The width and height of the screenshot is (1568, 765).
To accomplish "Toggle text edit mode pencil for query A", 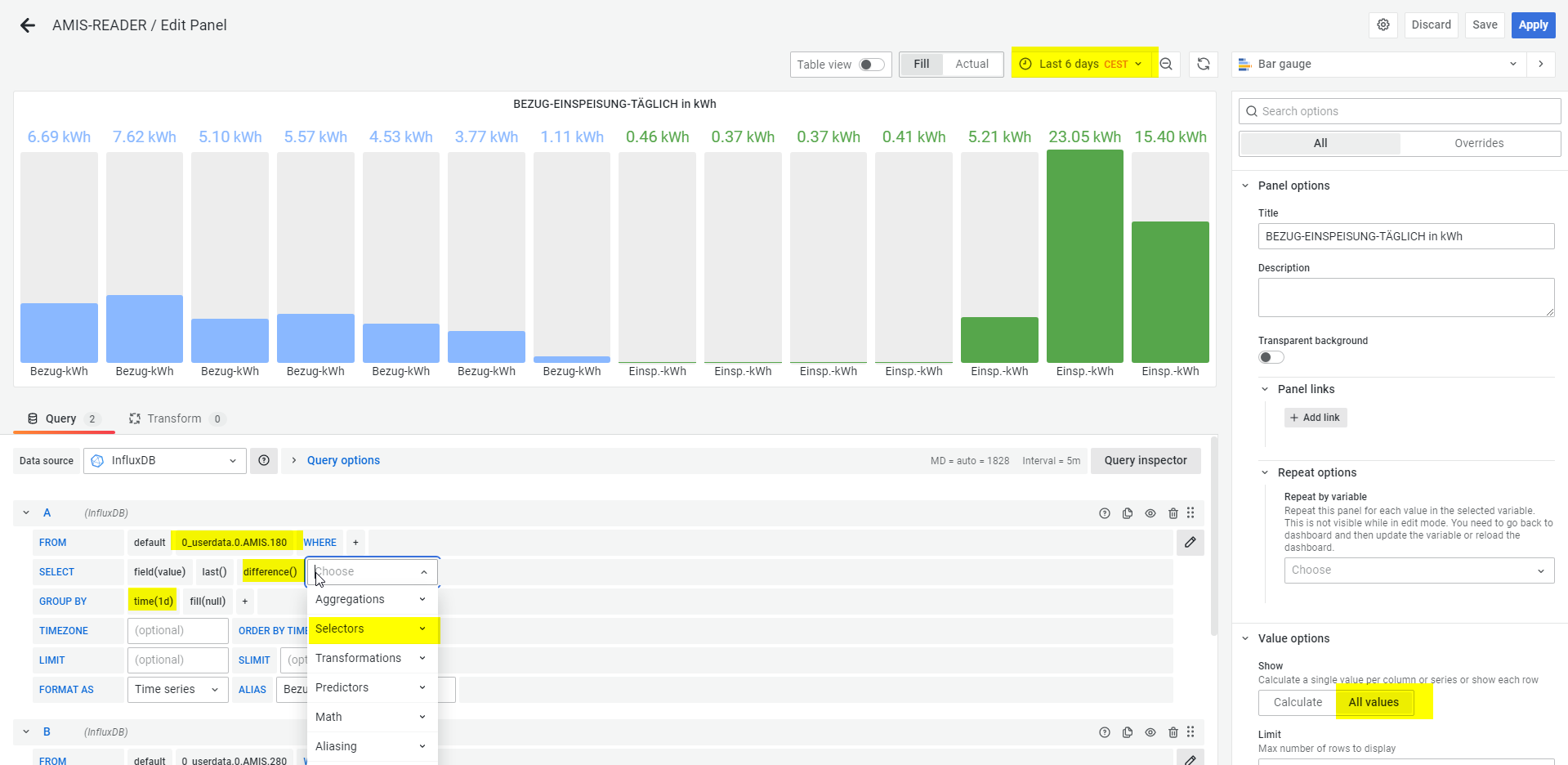I will [x=1191, y=543].
